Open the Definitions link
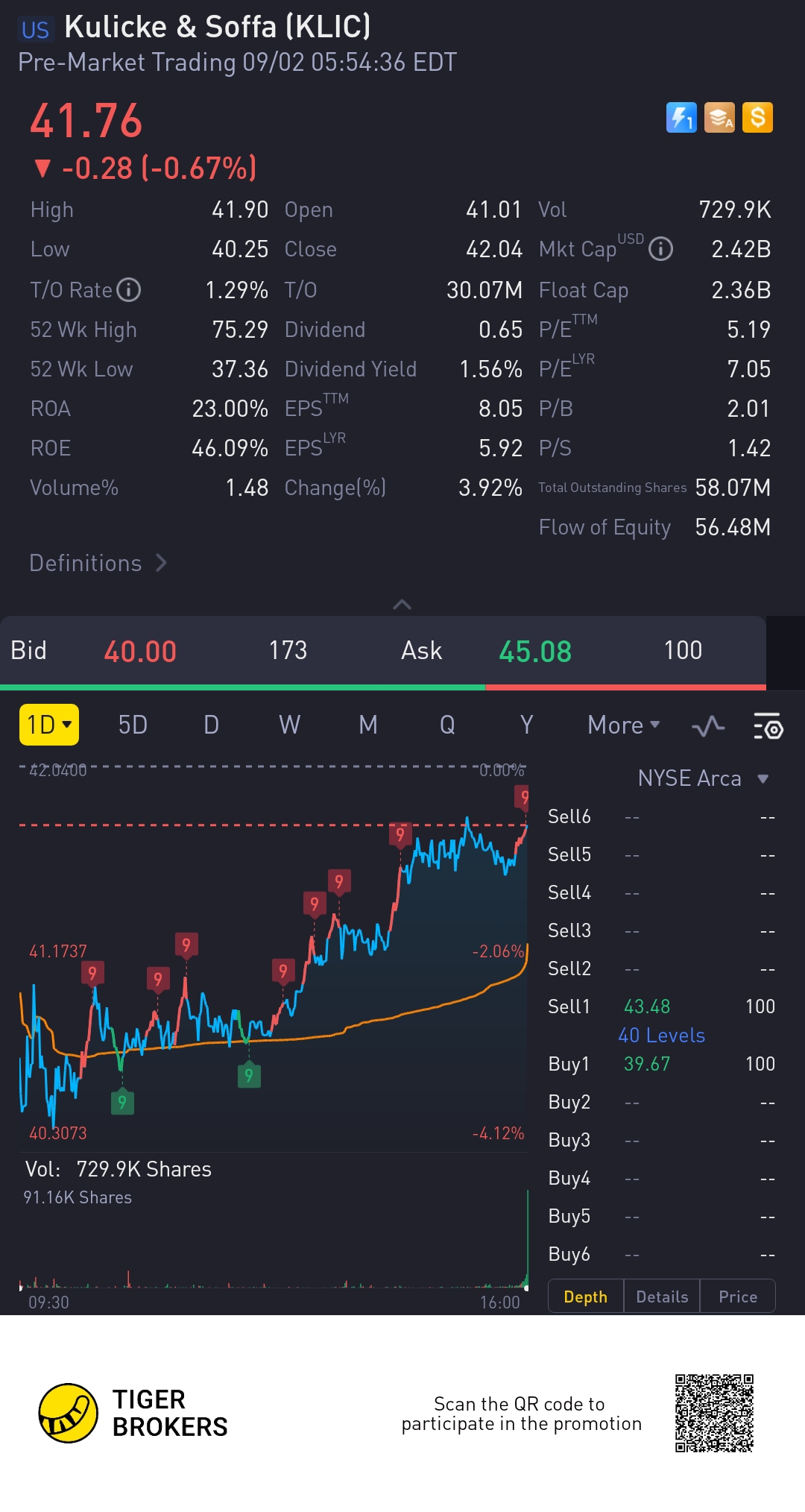The height and width of the screenshot is (1512, 805). click(x=98, y=563)
